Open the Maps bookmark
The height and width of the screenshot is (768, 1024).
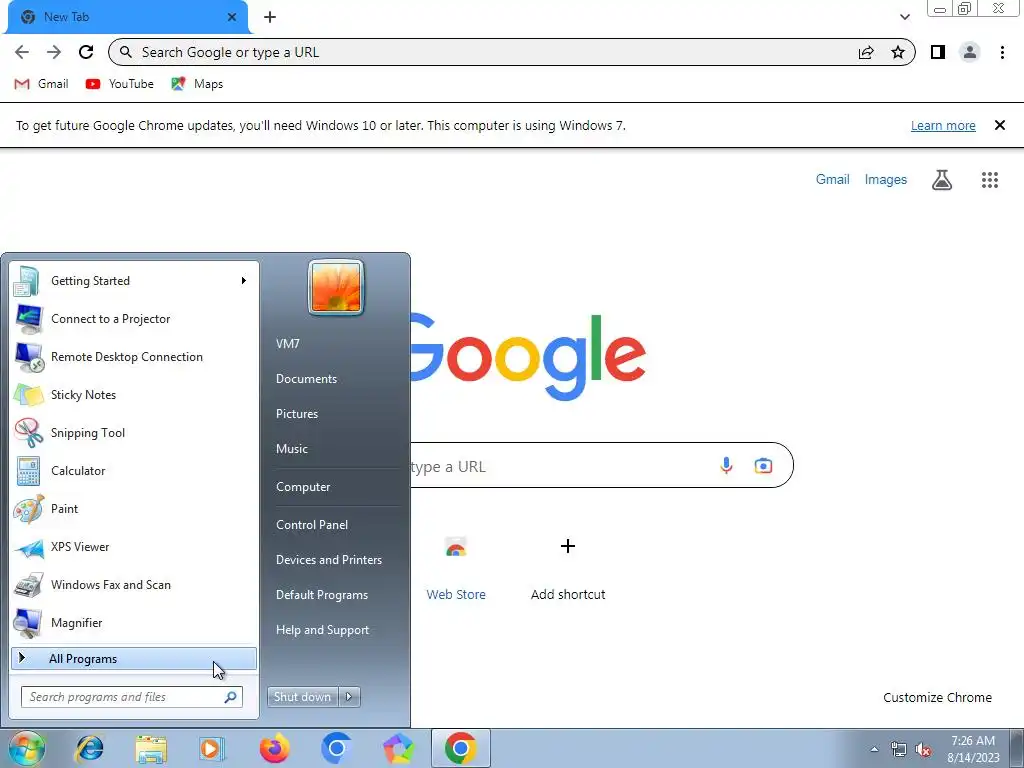[197, 84]
